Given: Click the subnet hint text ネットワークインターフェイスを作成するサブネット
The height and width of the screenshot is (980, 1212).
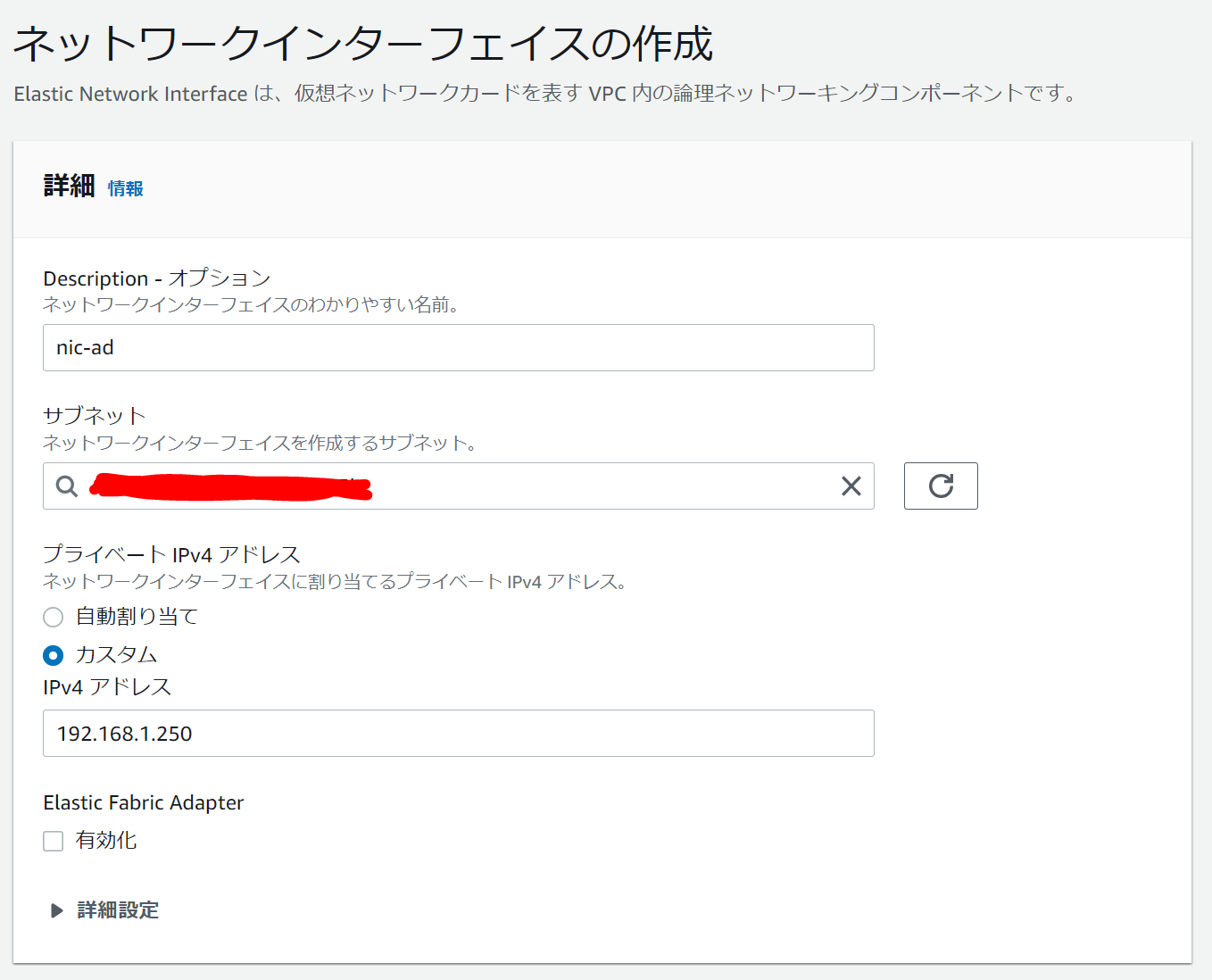Looking at the screenshot, I should pyautogui.click(x=260, y=443).
